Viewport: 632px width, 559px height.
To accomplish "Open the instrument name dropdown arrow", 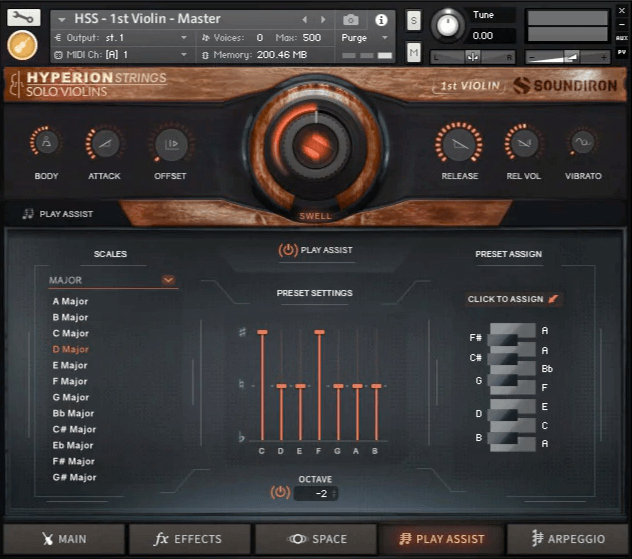I will (62, 19).
